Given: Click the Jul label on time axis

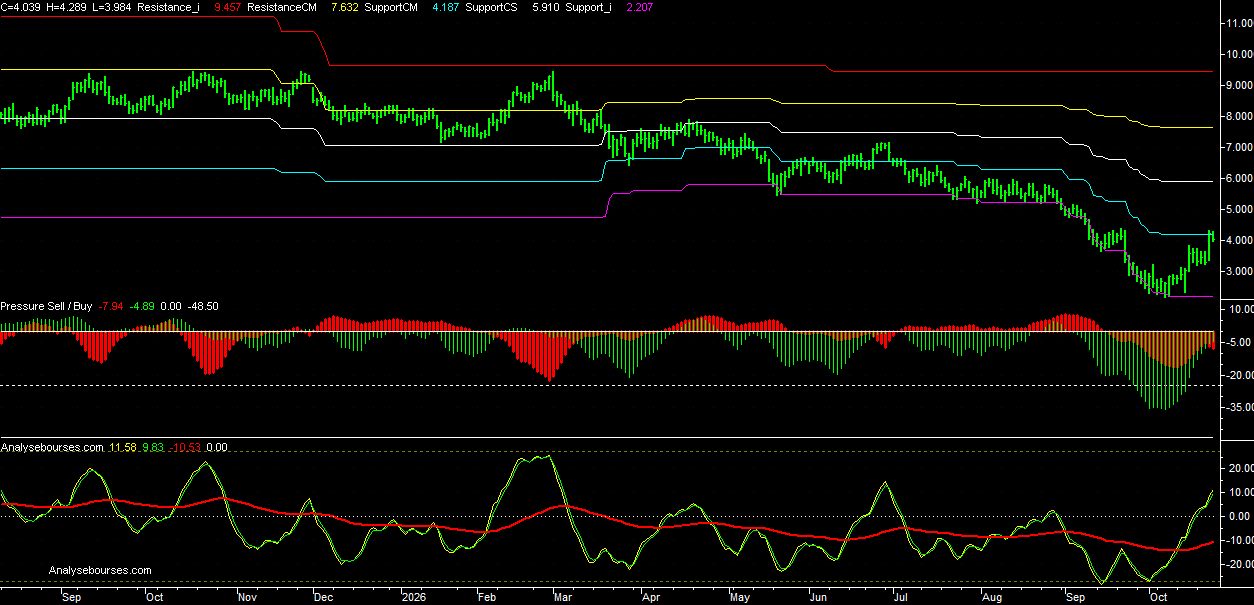Looking at the screenshot, I should [x=899, y=597].
